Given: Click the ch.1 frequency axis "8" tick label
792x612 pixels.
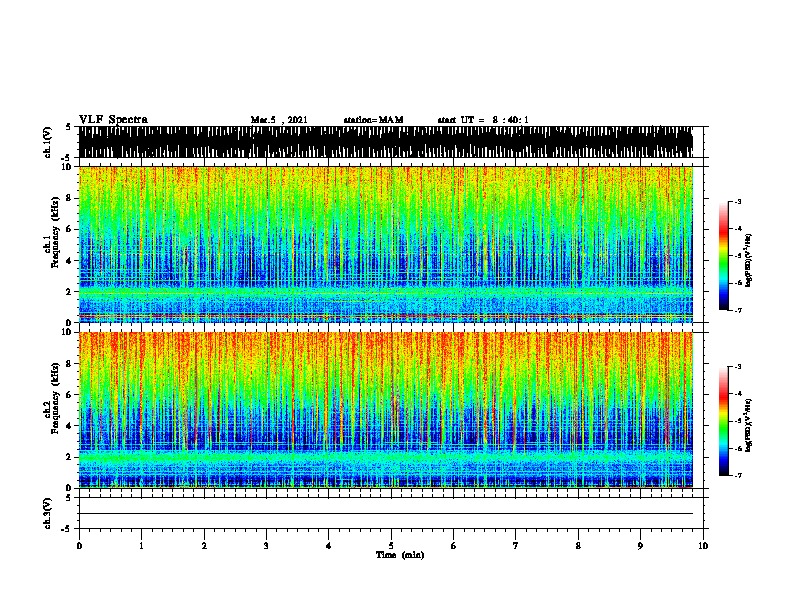Looking at the screenshot, I should click(69, 198).
